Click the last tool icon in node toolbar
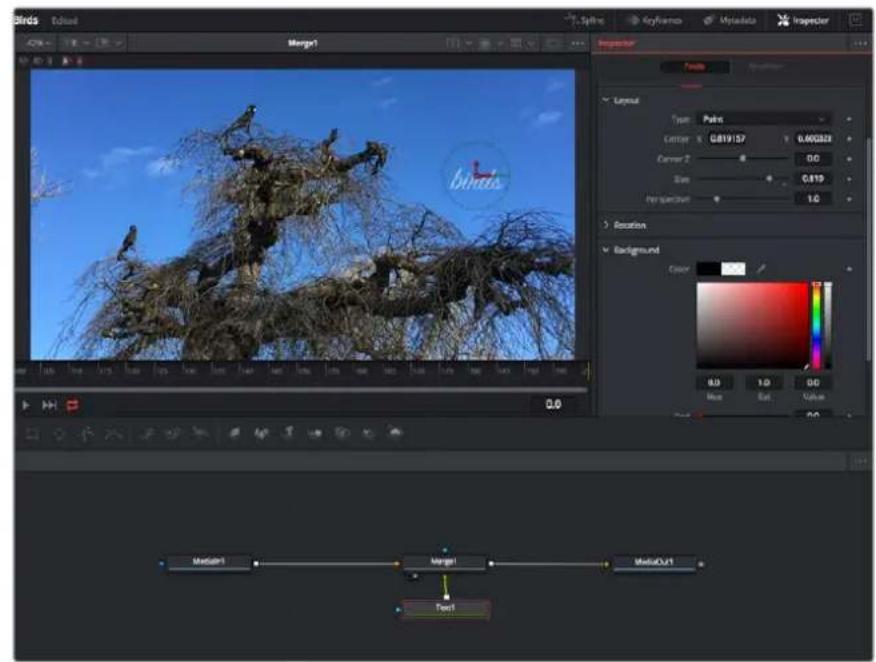This screenshot has width=876, height=662. click(x=396, y=433)
